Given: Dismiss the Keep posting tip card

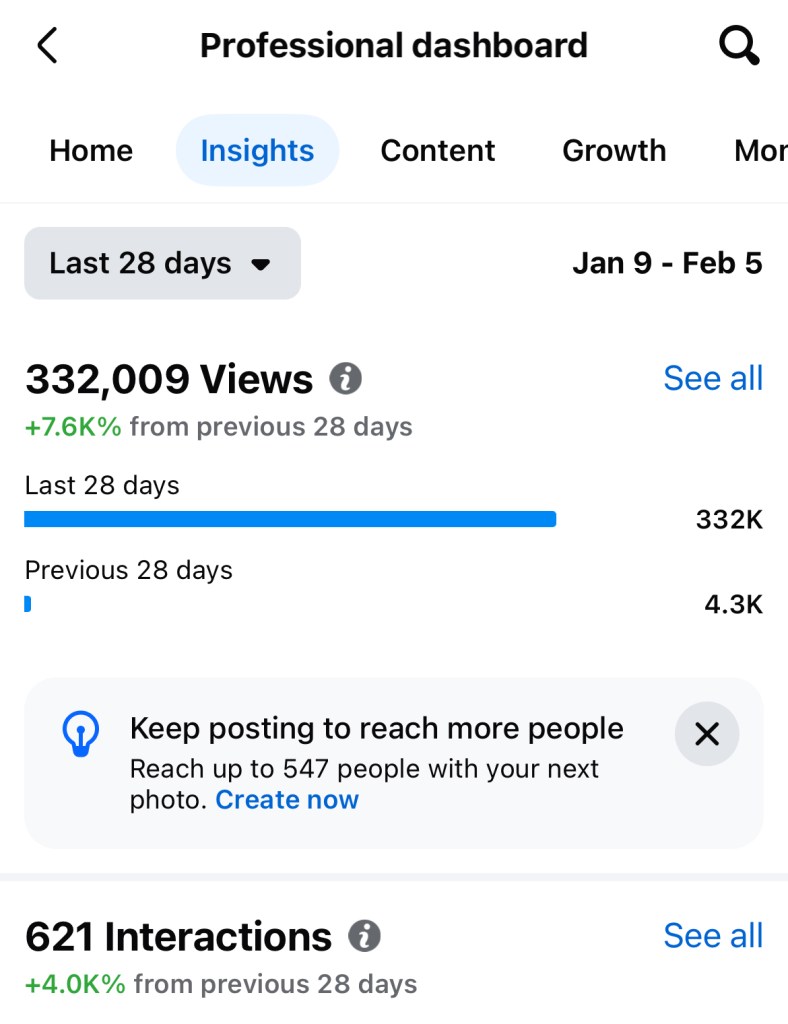Looking at the screenshot, I should click(707, 735).
